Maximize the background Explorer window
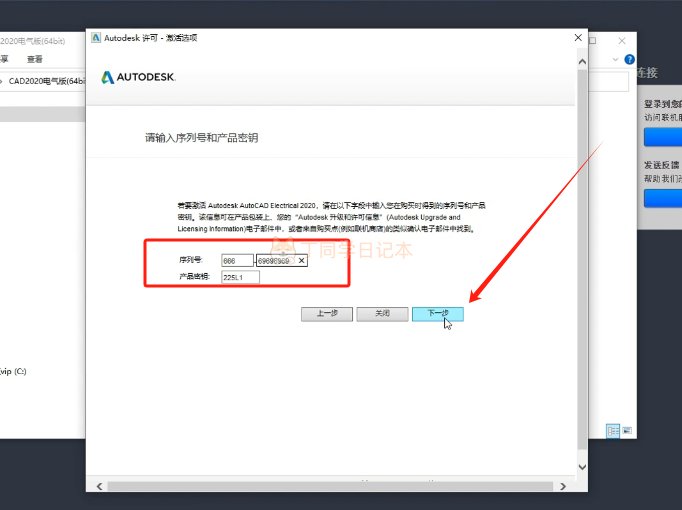This screenshot has height=510, width=682. pyautogui.click(x=592, y=41)
